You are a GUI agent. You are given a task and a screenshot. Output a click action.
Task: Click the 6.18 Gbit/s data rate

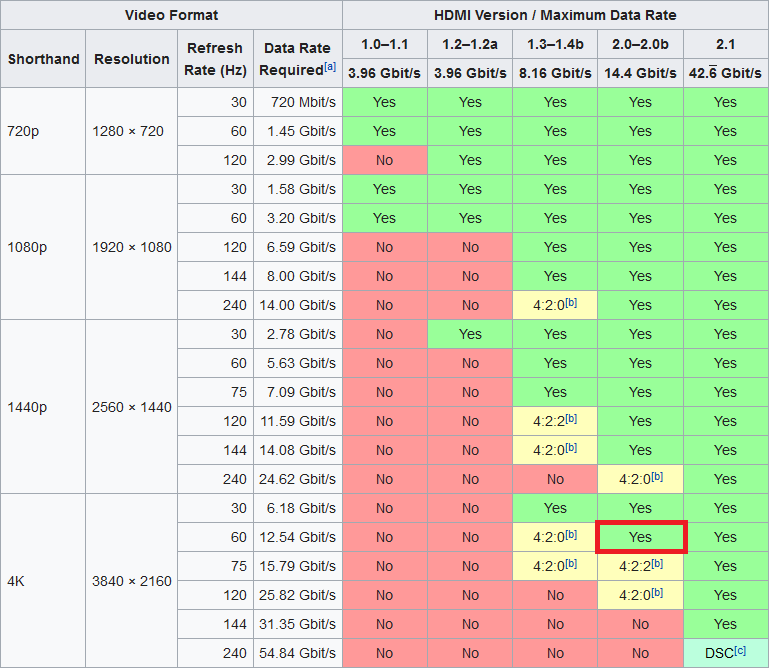pos(298,508)
